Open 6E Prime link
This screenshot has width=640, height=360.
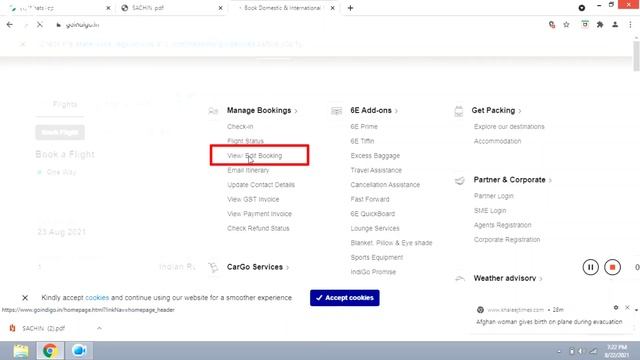coord(364,127)
